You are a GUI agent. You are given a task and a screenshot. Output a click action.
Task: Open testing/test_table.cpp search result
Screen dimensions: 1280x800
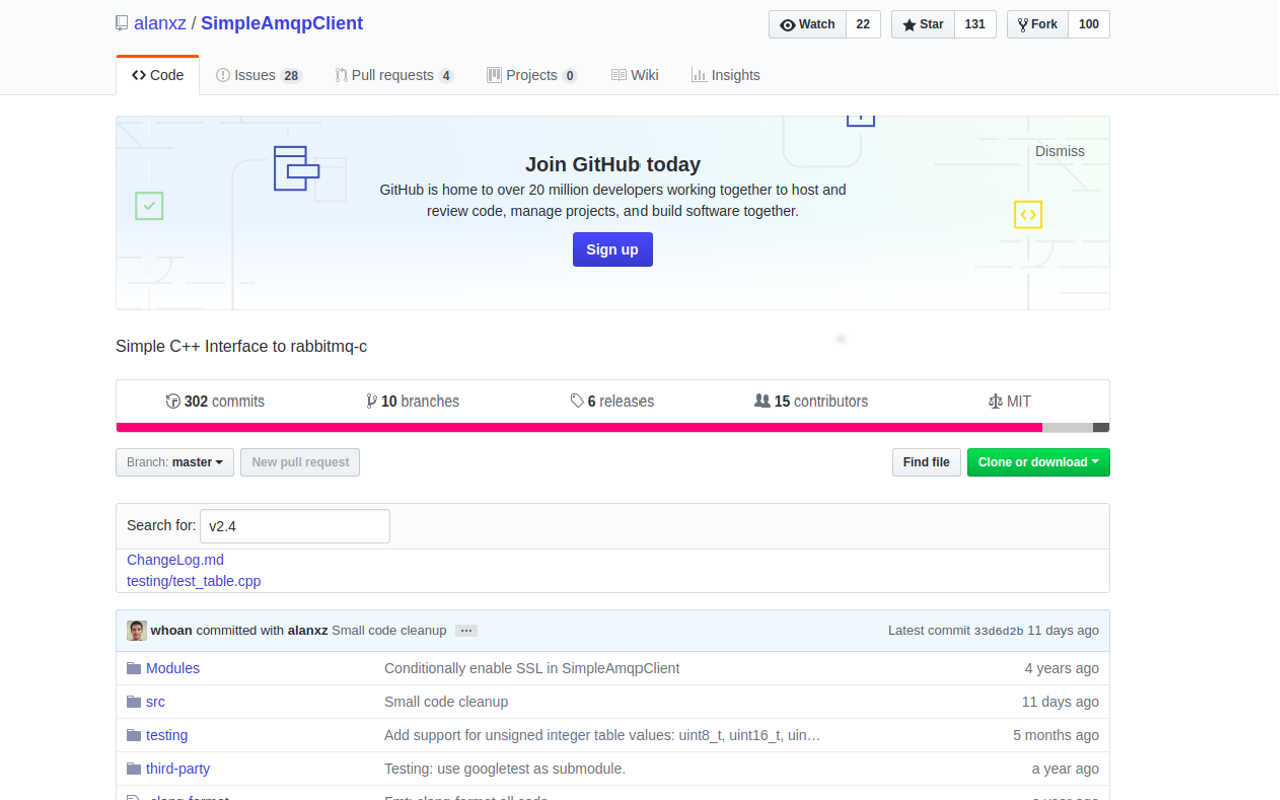point(194,581)
